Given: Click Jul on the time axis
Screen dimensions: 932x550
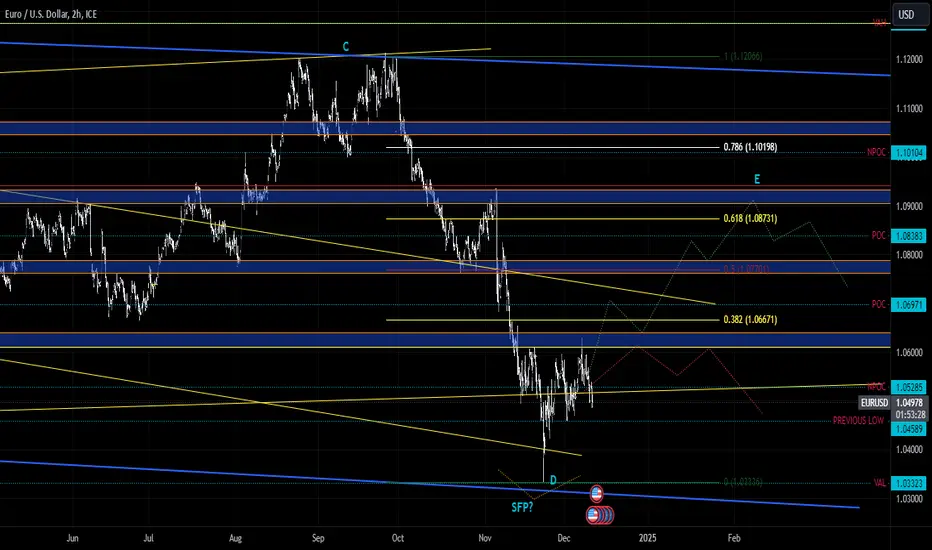Looking at the screenshot, I should (x=148, y=538).
